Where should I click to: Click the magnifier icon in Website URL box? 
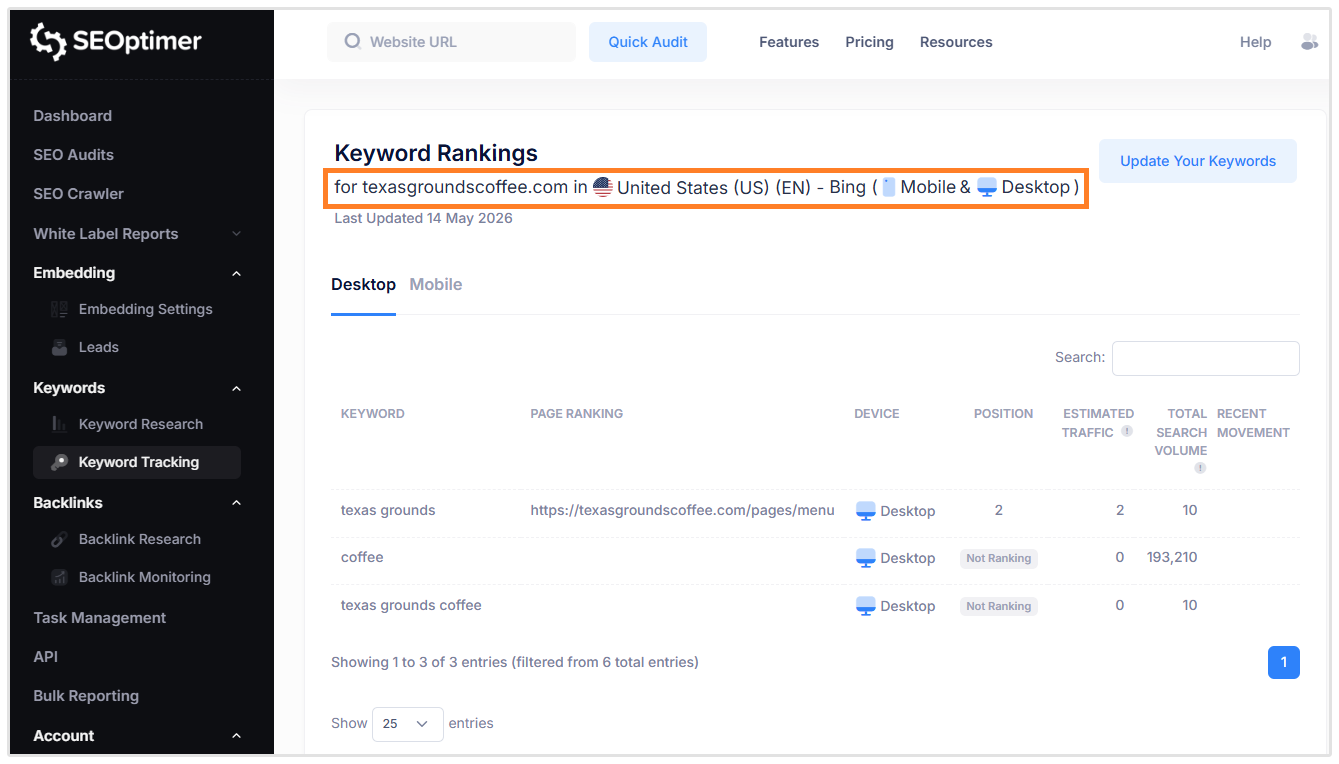[x=352, y=42]
